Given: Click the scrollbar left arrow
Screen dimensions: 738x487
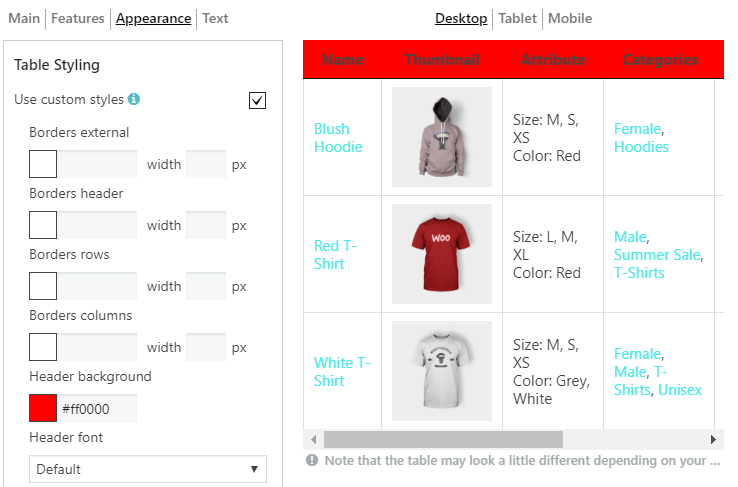Looking at the screenshot, I should point(313,439).
